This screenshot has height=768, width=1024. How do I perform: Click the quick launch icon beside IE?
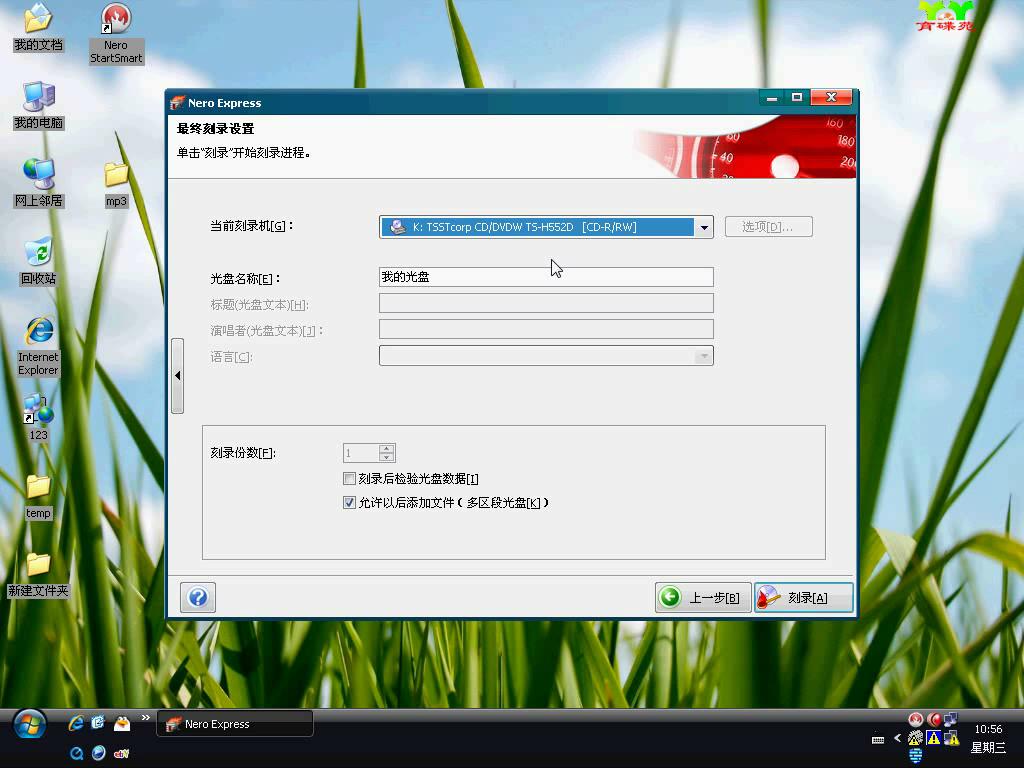click(98, 722)
